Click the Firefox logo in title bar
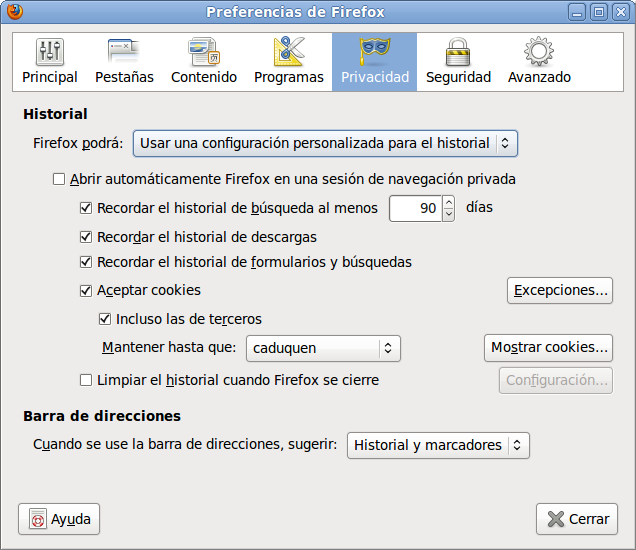Viewport: 636px width, 550px height. point(15,11)
